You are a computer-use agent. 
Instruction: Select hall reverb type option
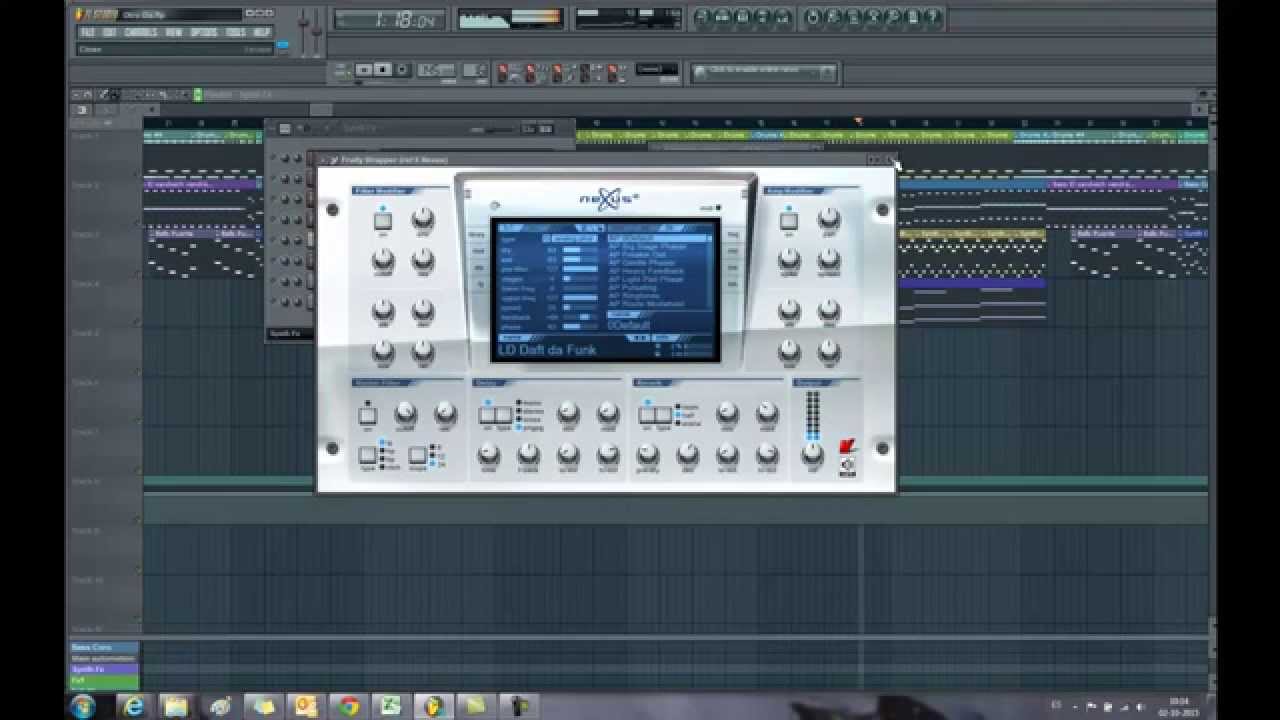[686, 415]
